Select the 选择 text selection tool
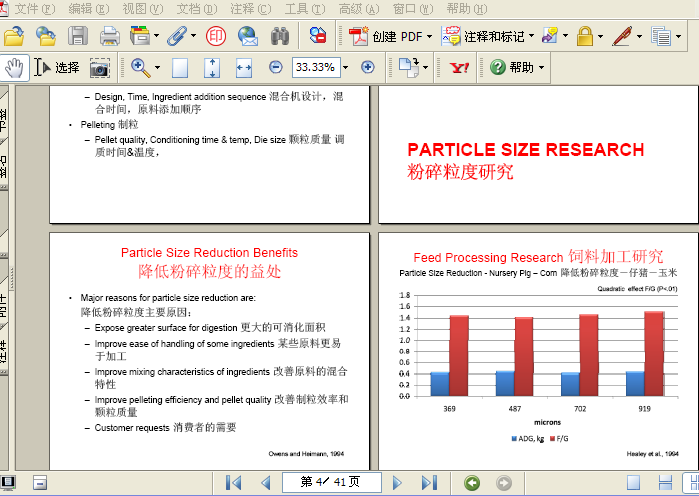The width and height of the screenshot is (699, 496). tap(57, 68)
